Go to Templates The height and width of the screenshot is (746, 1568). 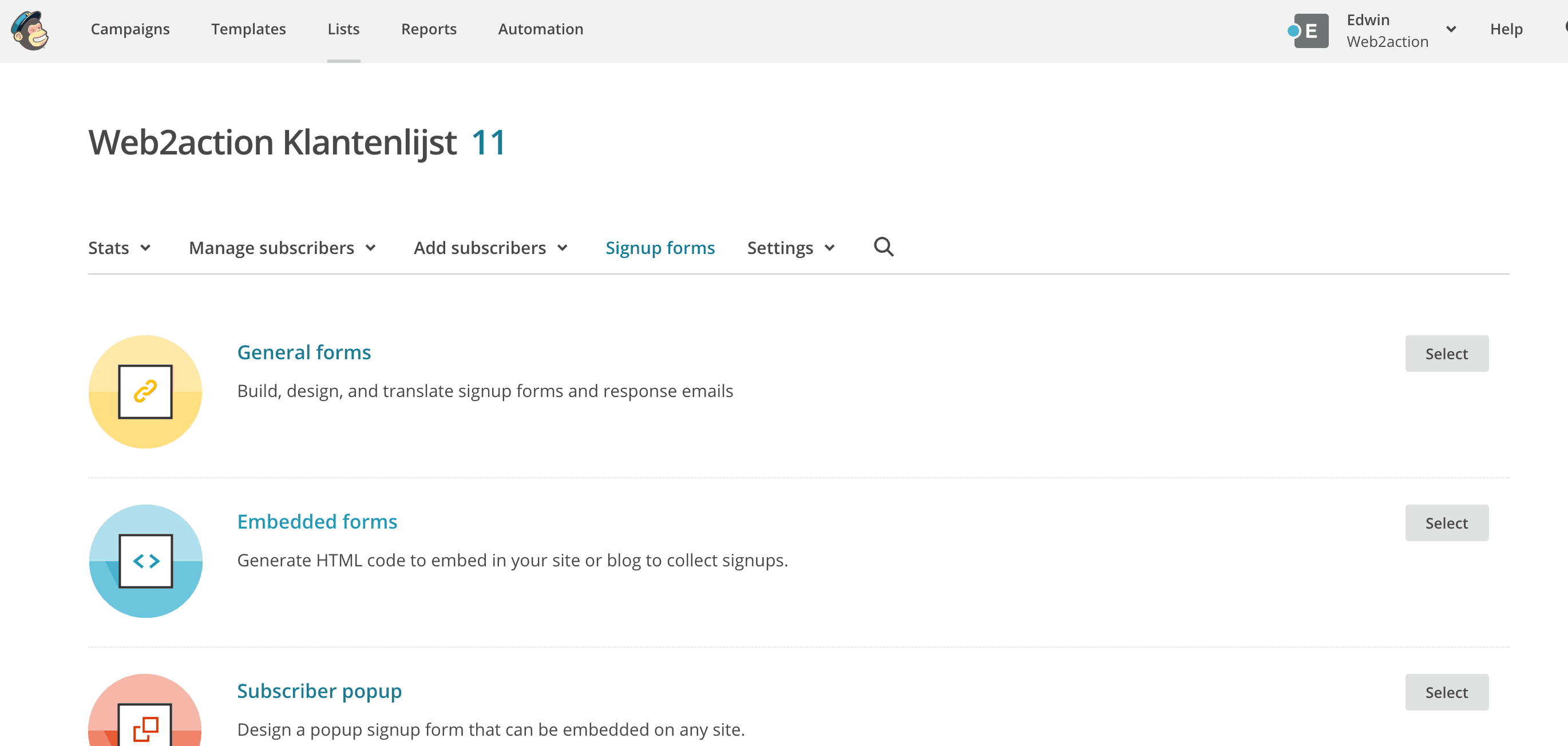click(x=248, y=29)
